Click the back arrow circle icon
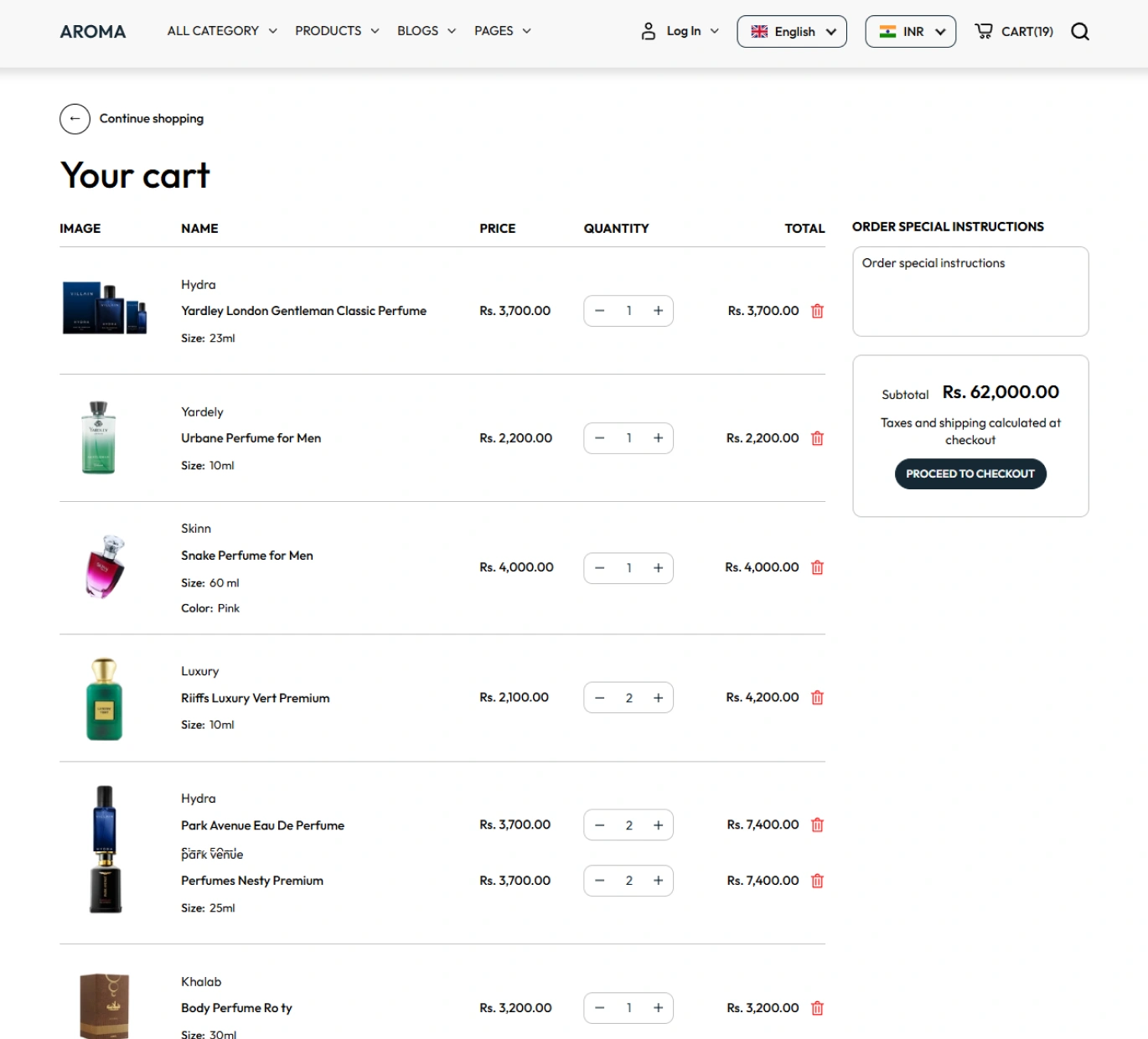 75,119
